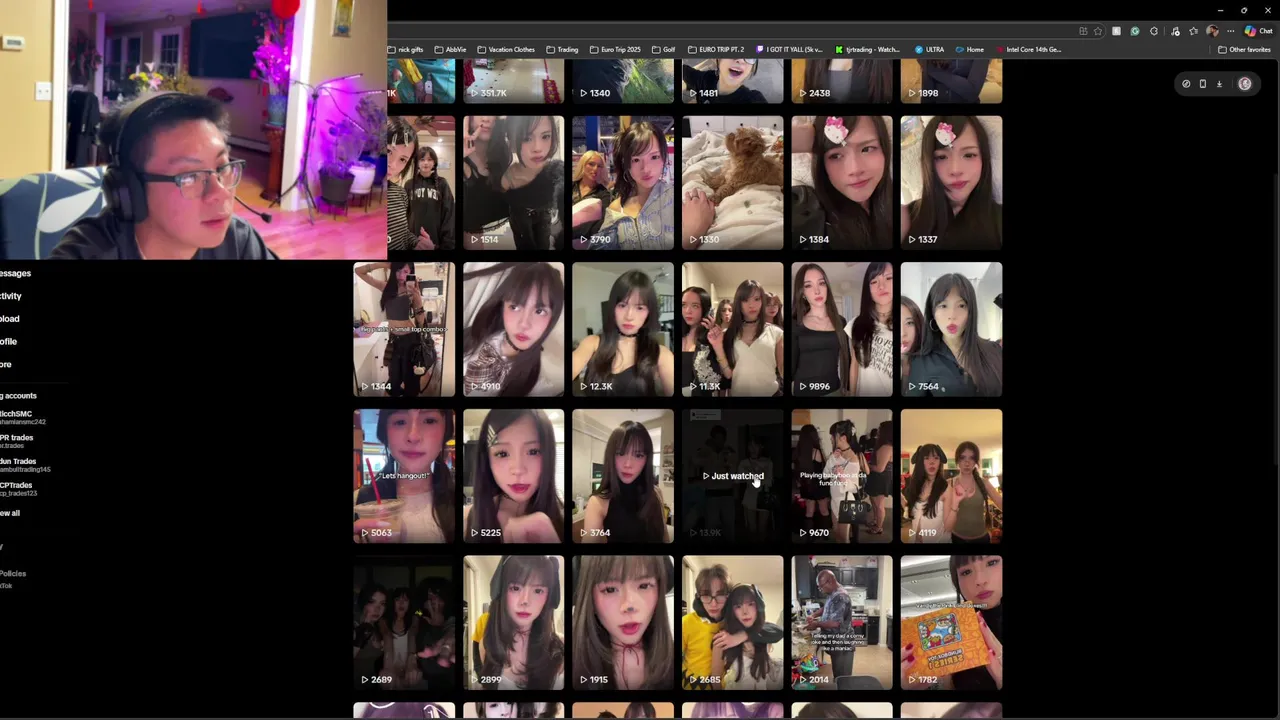Open the browser profile avatar
Image resolution: width=1280 pixels, height=720 pixels.
1212,31
